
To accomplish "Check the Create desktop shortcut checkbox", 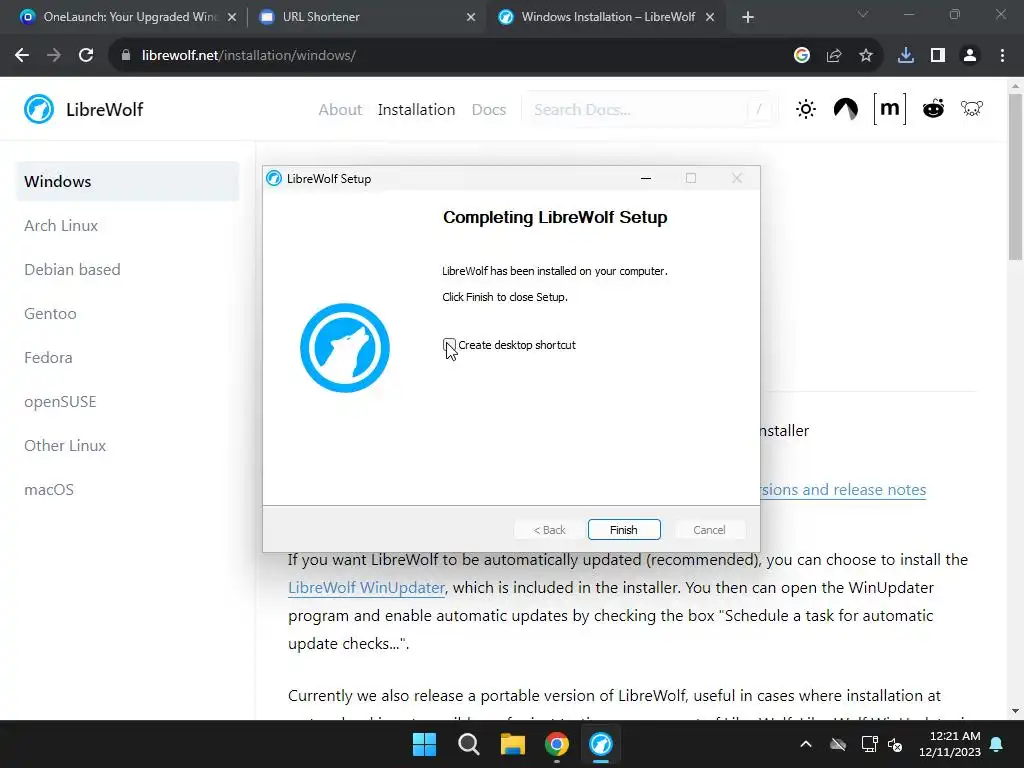I will point(449,345).
